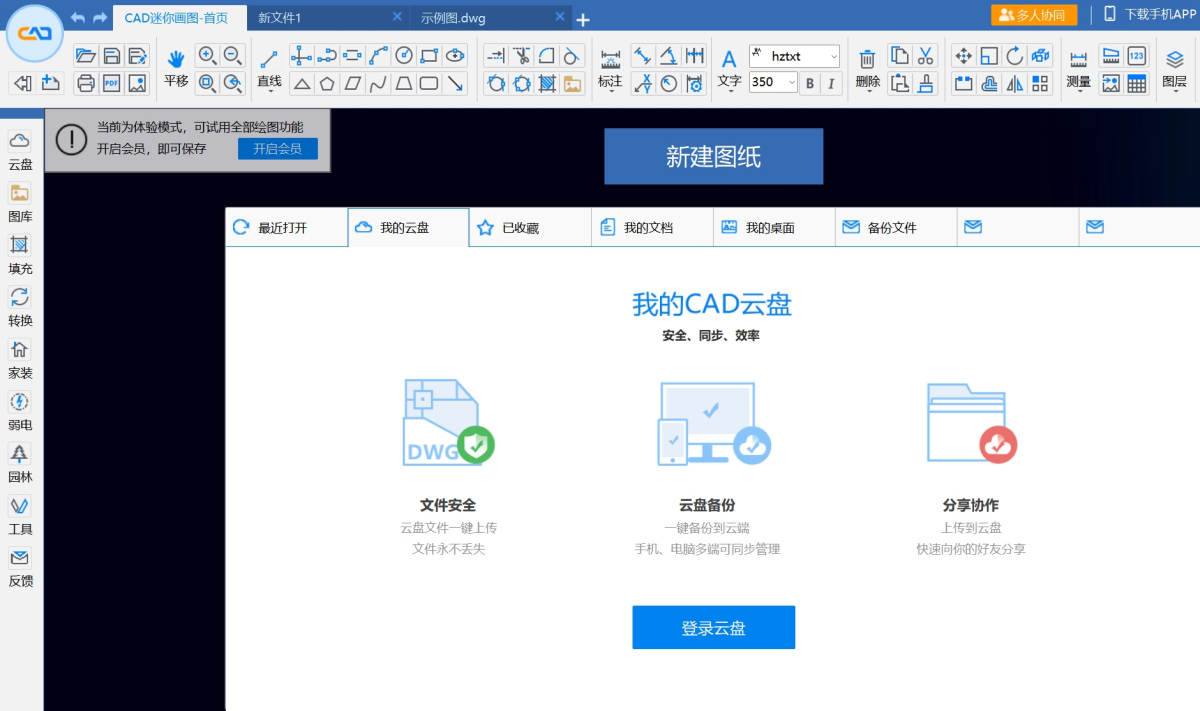Screen dimensions: 1200x711
Task: Close the 示例图.dwg tab
Action: [562, 17]
